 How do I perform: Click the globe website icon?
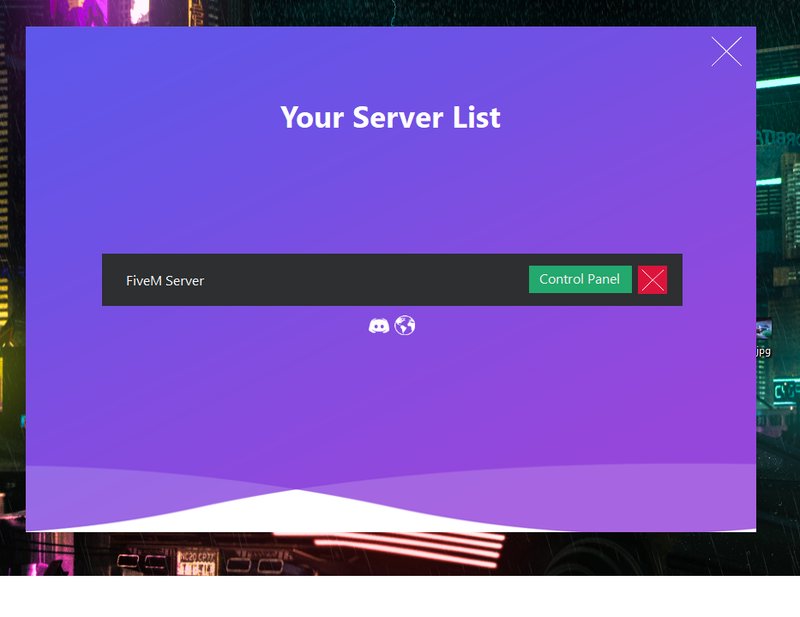[405, 326]
